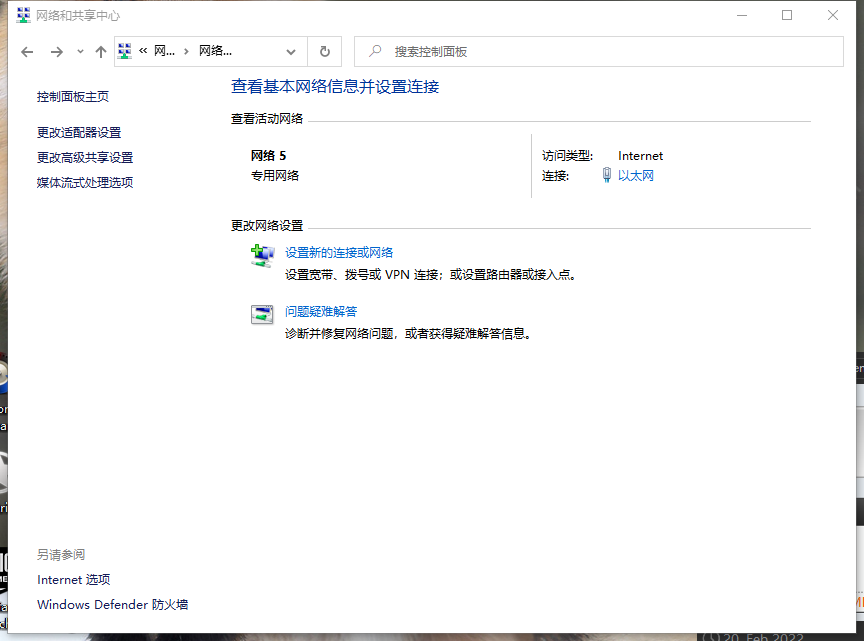The height and width of the screenshot is (641, 864).
Task: Maximize the Network and Sharing Center window
Action: pyautogui.click(x=787, y=15)
